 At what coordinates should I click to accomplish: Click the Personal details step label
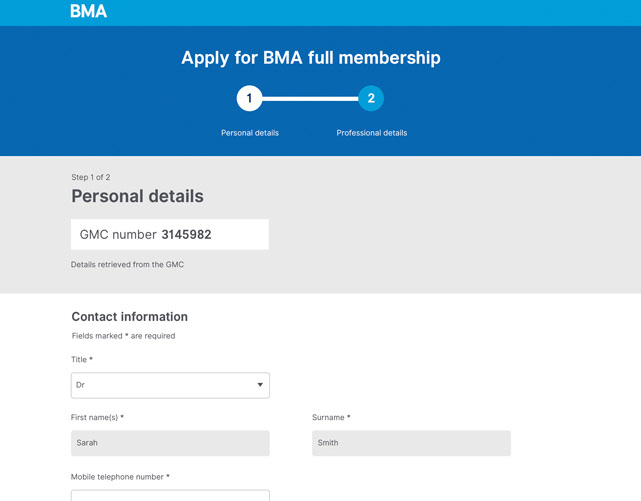point(250,133)
